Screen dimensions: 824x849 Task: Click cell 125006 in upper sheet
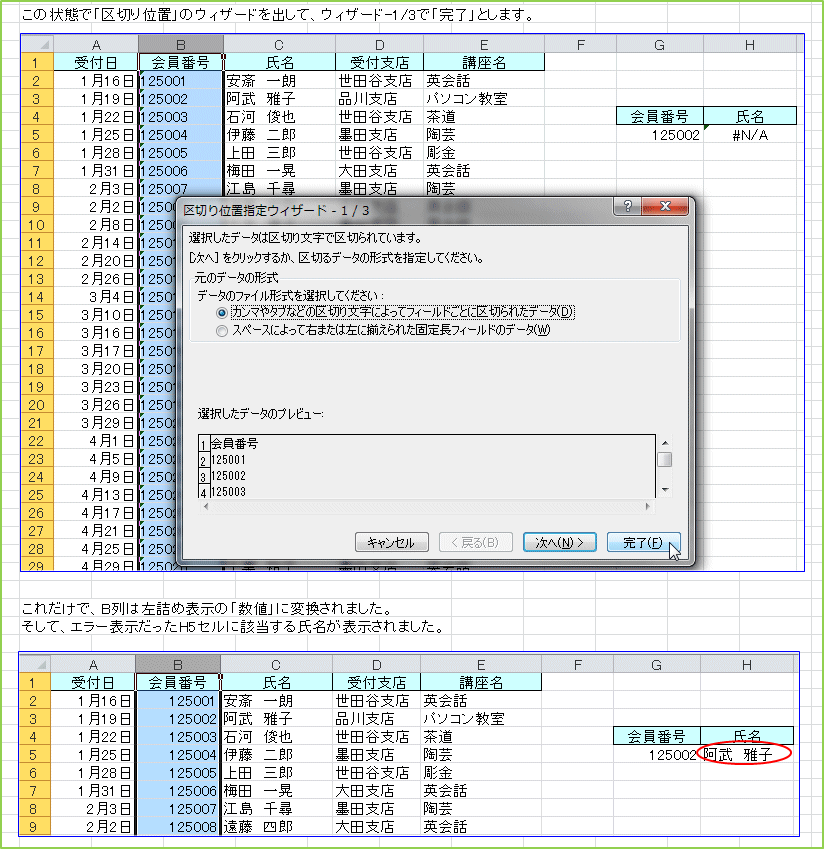tap(181, 171)
